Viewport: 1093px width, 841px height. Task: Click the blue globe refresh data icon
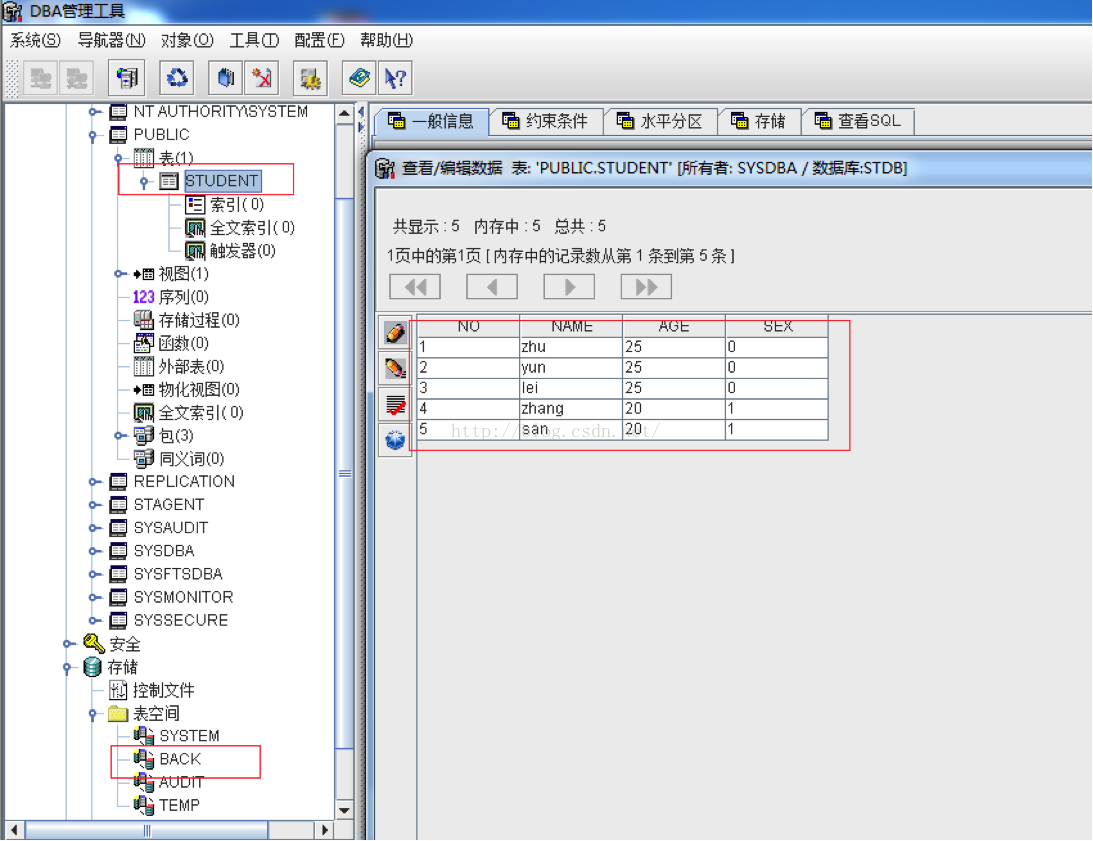click(395, 439)
